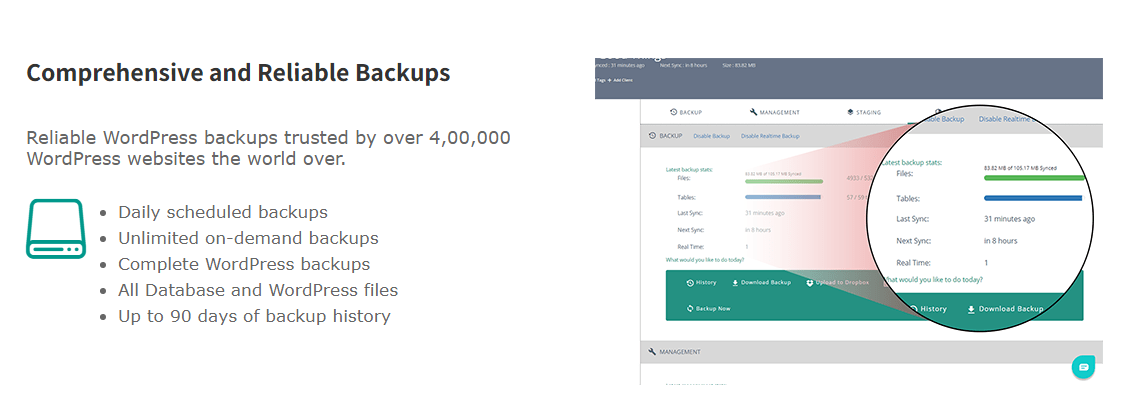Click the '31 minutes ago' value in magnified circle
This screenshot has height=412, width=1146.
1009,218
